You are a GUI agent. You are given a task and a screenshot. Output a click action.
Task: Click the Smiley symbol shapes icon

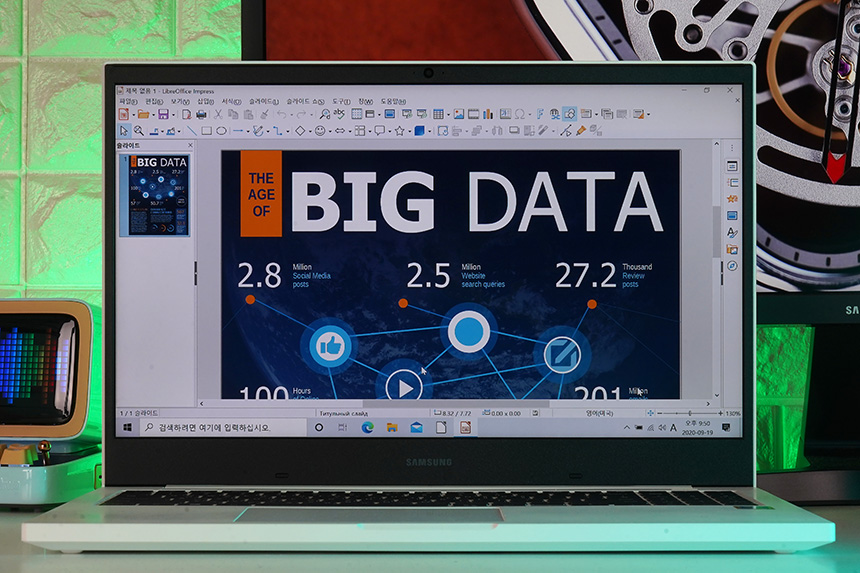click(320, 131)
